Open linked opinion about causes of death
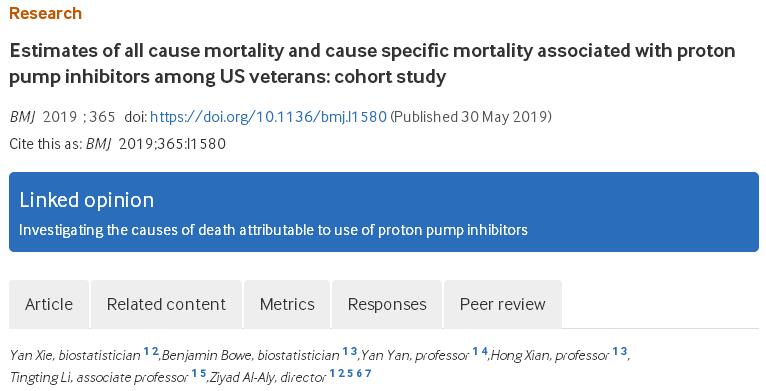The height and width of the screenshot is (391, 766). [x=273, y=230]
